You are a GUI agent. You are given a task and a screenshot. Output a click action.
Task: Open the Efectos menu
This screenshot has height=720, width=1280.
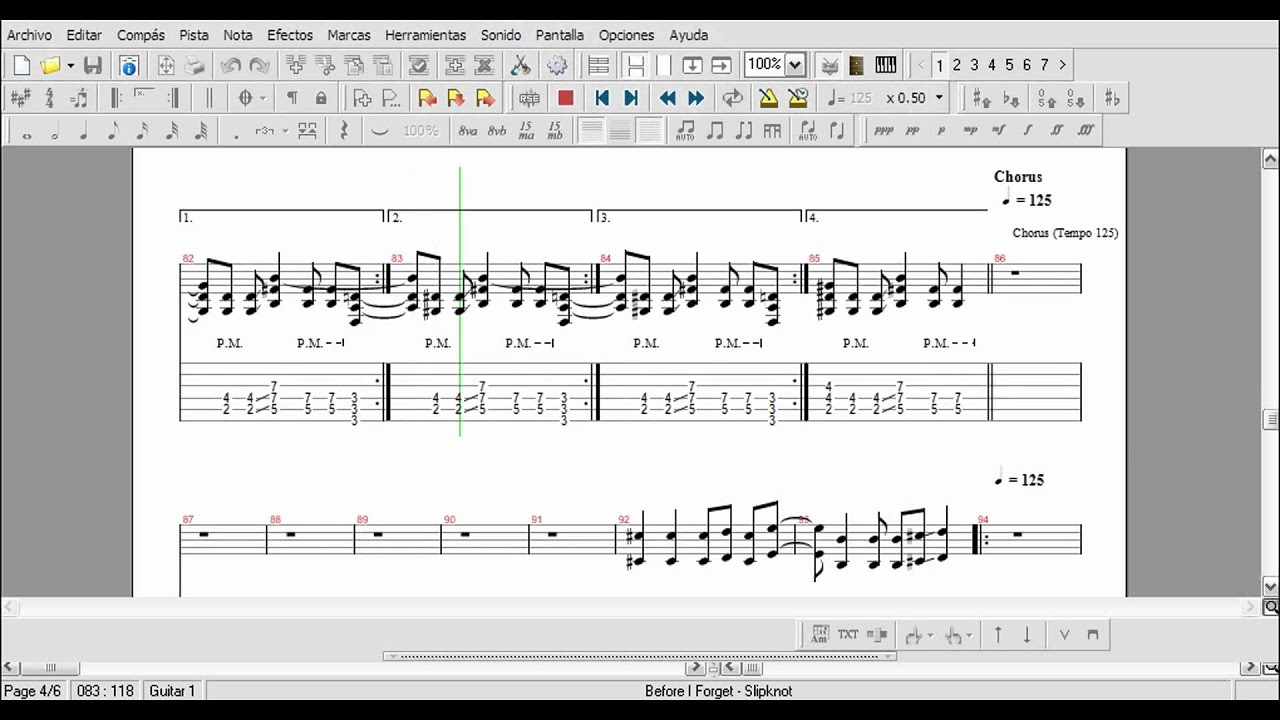[290, 35]
